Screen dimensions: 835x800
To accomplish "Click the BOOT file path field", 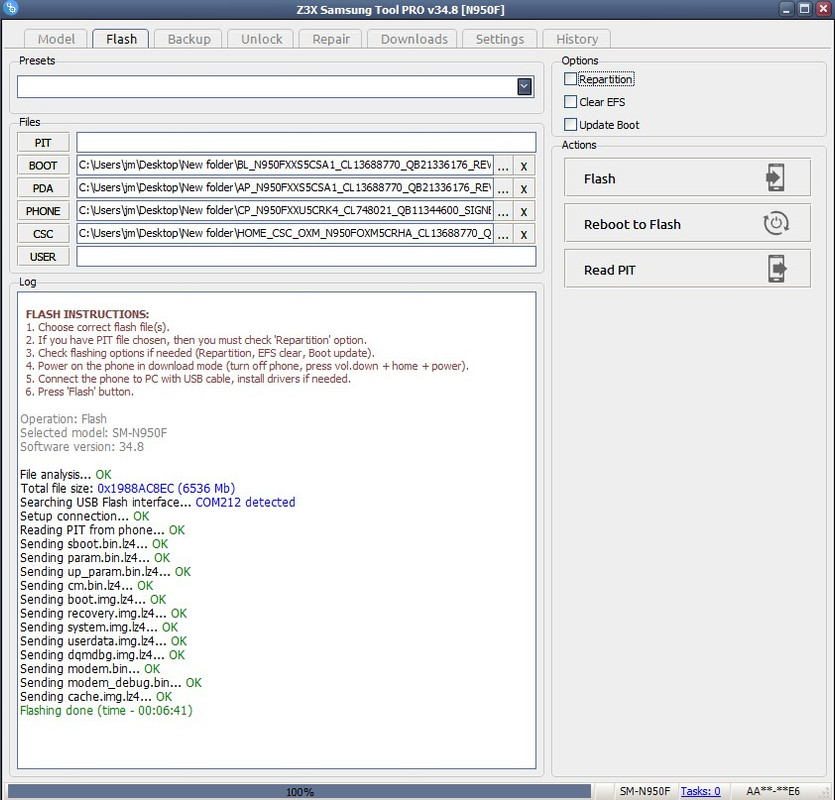I will point(285,165).
